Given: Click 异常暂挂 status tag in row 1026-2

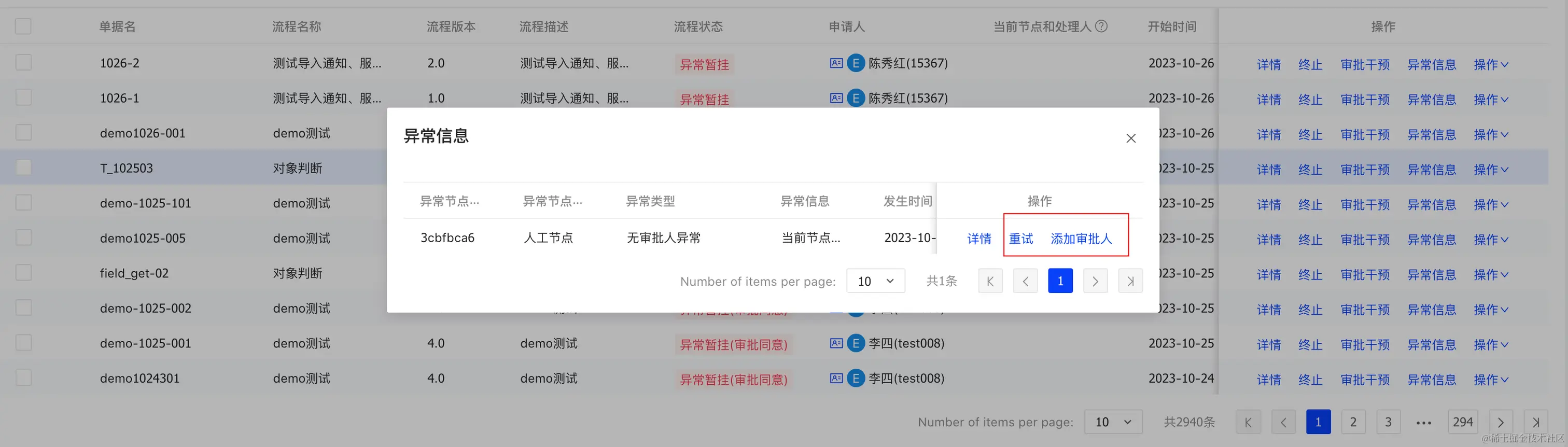Looking at the screenshot, I should 704,64.
